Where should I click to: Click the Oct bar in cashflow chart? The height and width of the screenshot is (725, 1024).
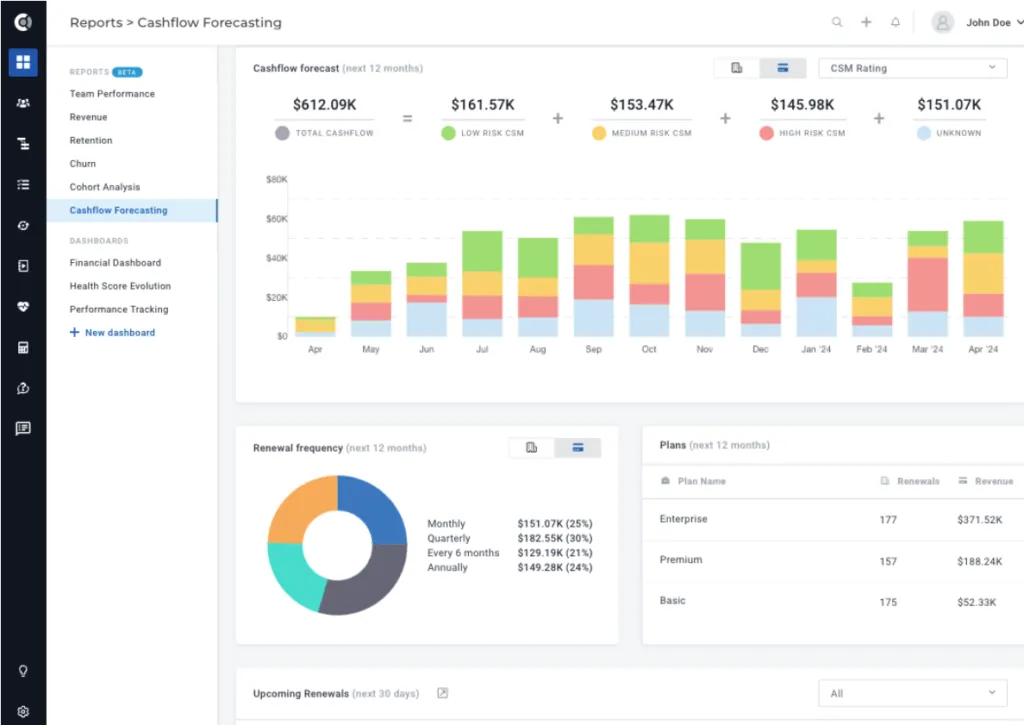(x=649, y=276)
